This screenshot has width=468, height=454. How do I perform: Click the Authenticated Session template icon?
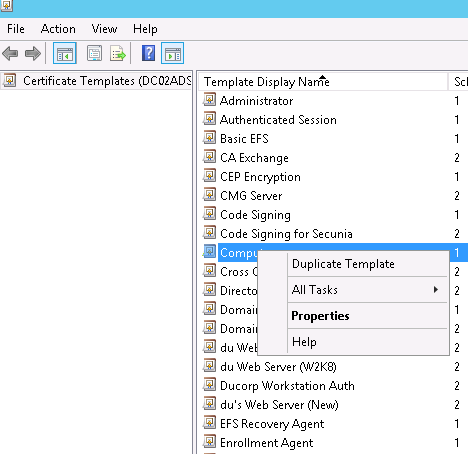(209, 118)
